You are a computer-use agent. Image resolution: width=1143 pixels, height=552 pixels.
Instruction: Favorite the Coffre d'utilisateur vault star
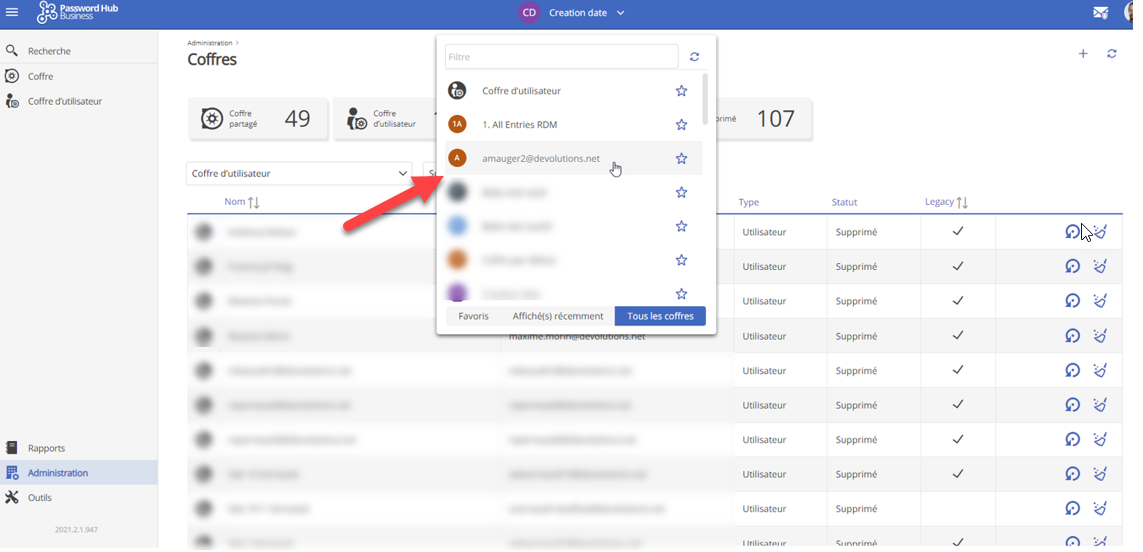point(681,91)
